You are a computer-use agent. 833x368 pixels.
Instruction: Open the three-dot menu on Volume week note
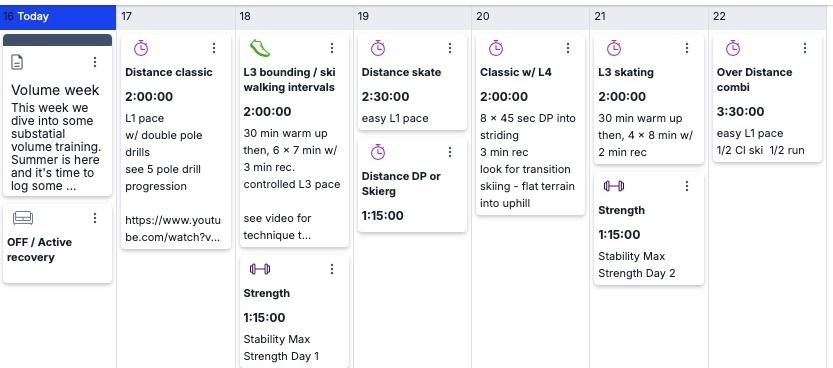click(95, 62)
